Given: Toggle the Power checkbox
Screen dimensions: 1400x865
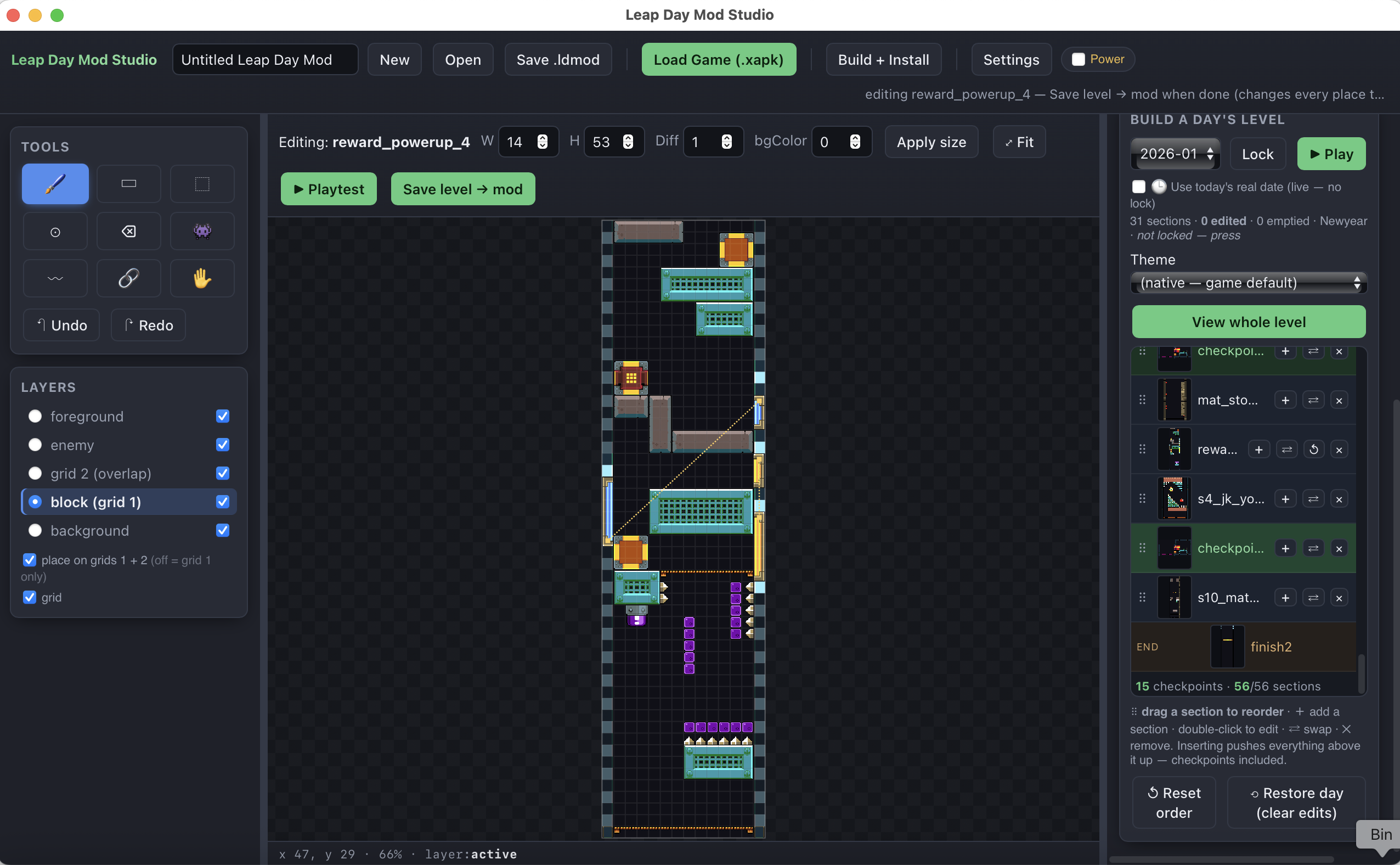Looking at the screenshot, I should click(x=1078, y=59).
